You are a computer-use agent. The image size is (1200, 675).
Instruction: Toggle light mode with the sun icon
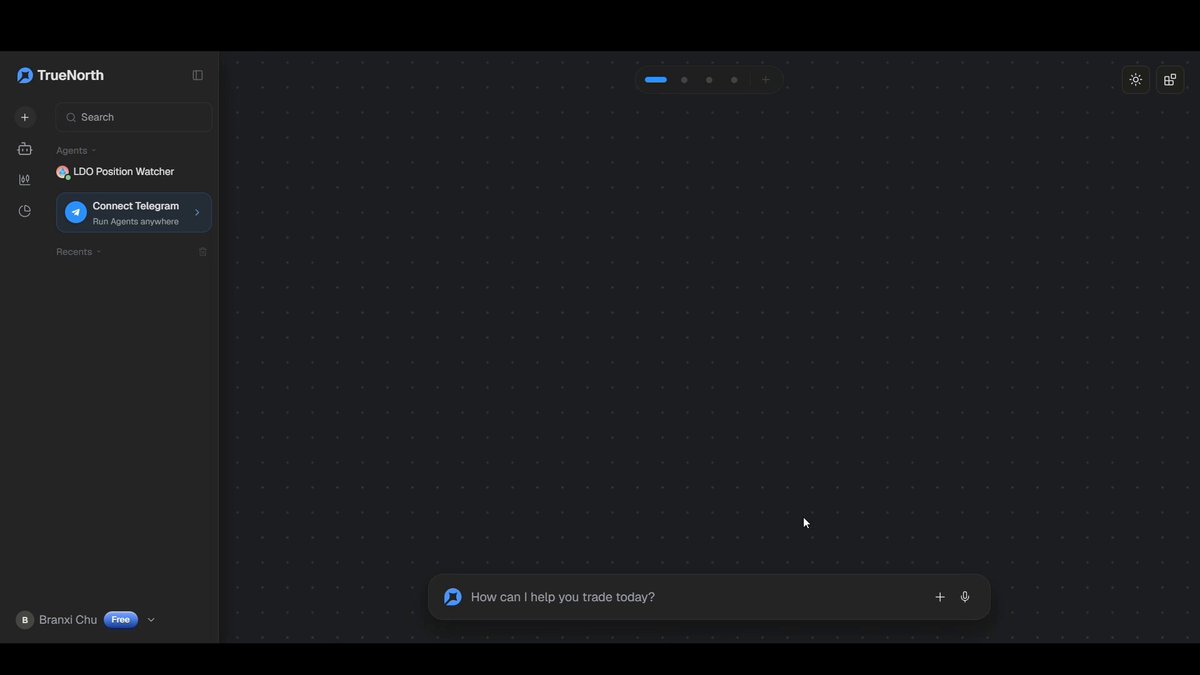click(x=1136, y=80)
